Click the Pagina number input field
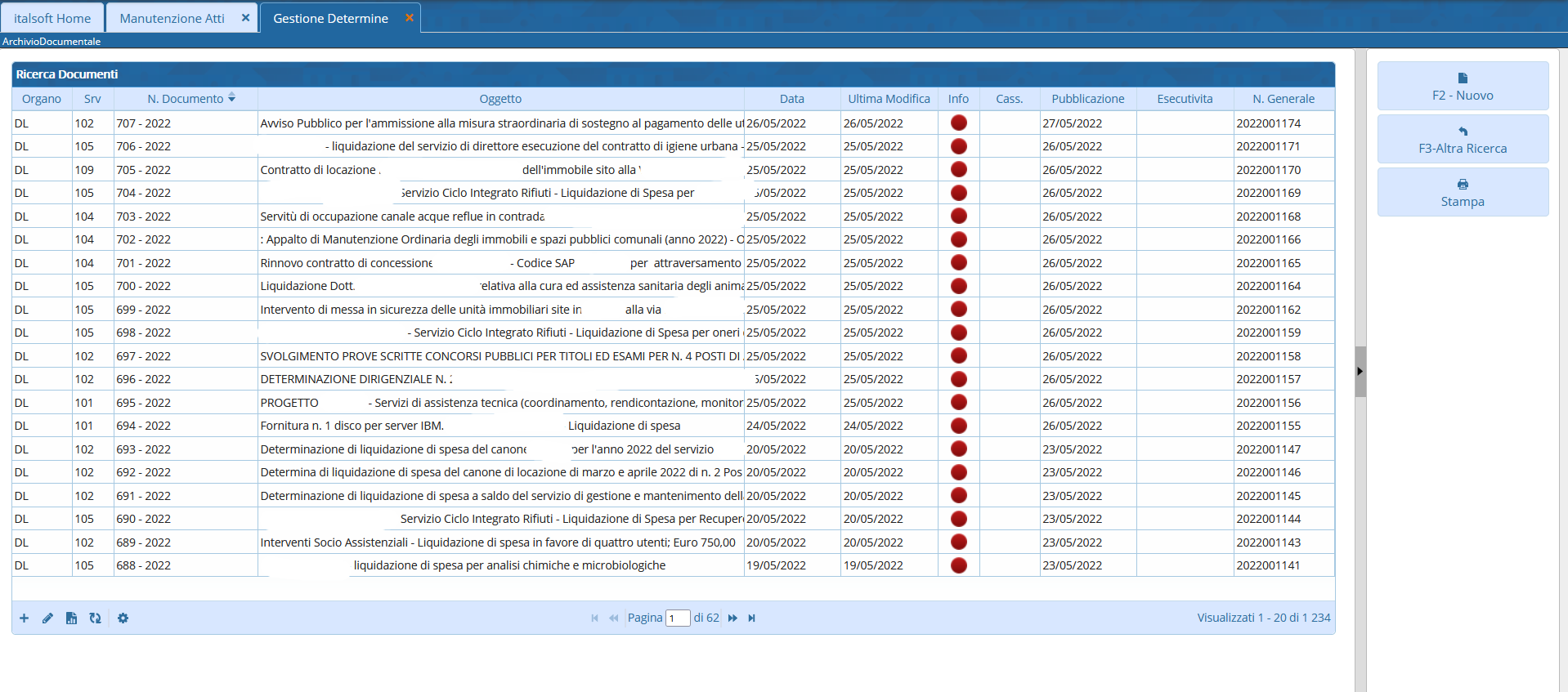1568x692 pixels. [x=678, y=618]
